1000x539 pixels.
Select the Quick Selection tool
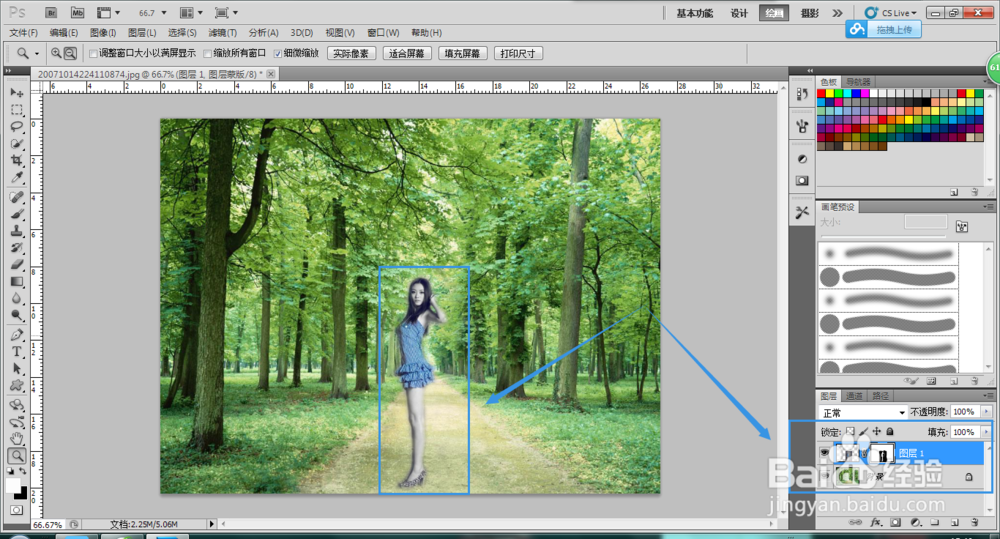point(17,144)
